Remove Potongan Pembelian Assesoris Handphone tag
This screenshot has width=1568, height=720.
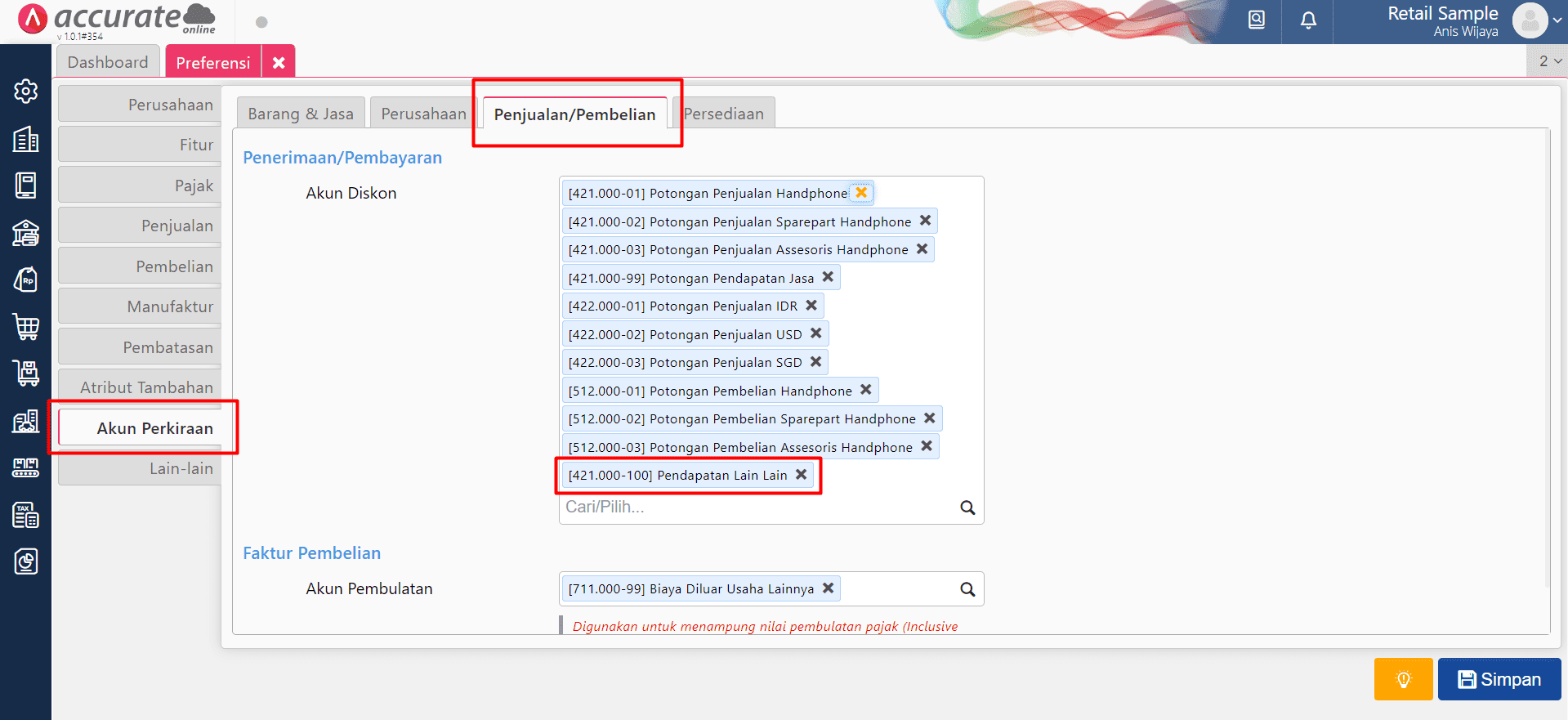[927, 446]
